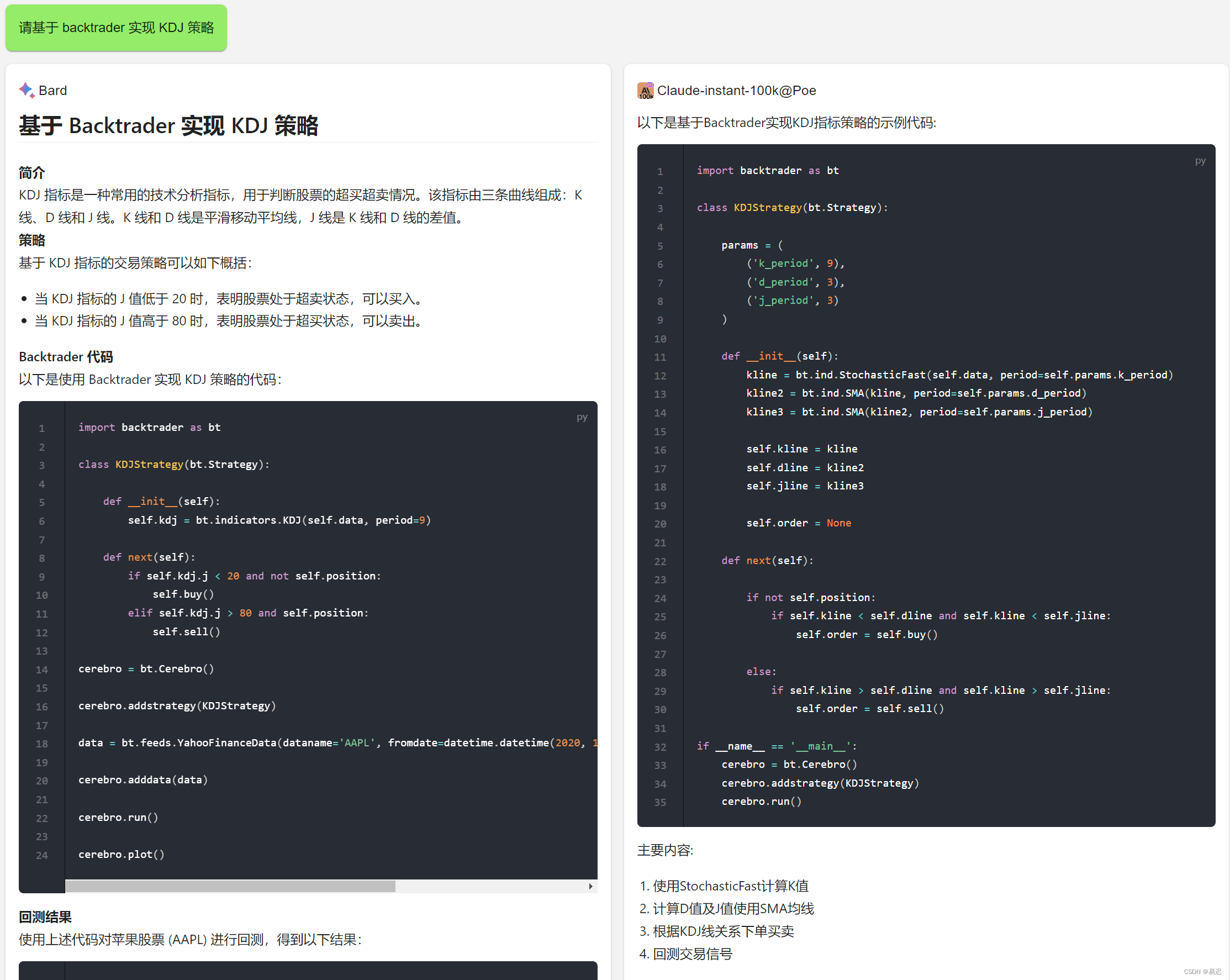Click the 'Claude-instant-100k@Poe' model name
This screenshot has width=1230, height=980.
pos(737,90)
